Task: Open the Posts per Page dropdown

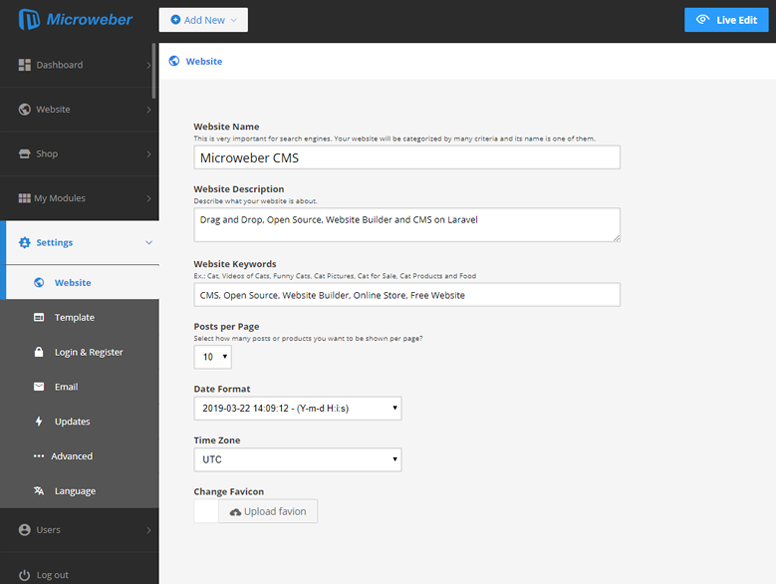Action: pyautogui.click(x=213, y=357)
